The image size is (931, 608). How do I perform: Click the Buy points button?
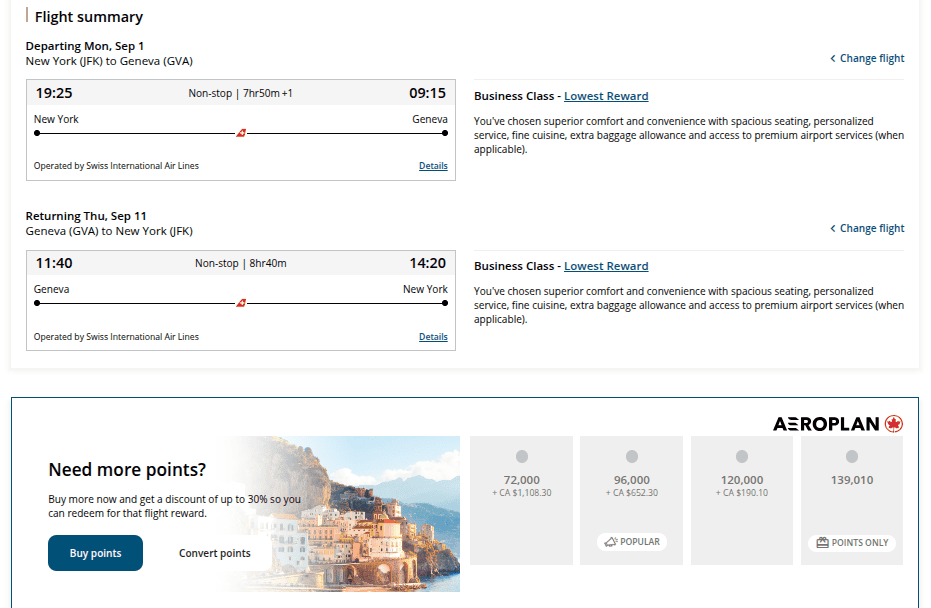click(95, 553)
